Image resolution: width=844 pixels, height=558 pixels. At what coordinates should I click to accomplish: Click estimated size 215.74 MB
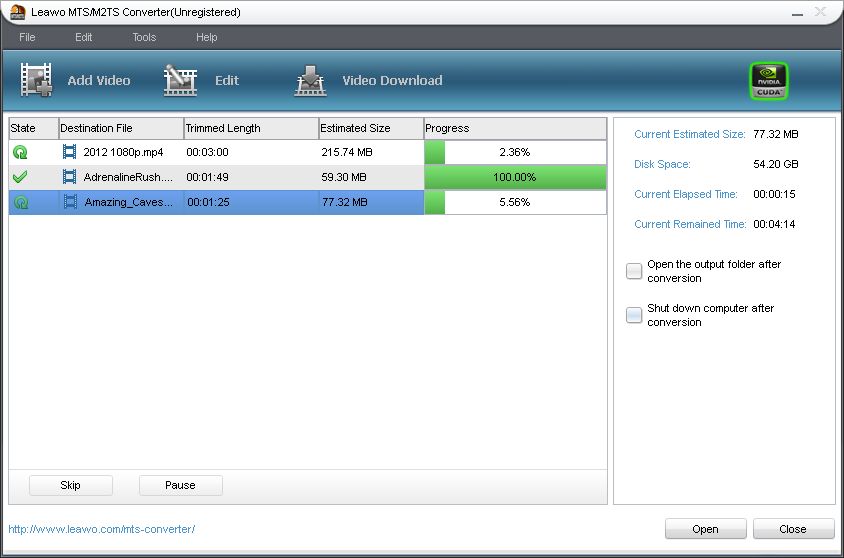click(347, 152)
